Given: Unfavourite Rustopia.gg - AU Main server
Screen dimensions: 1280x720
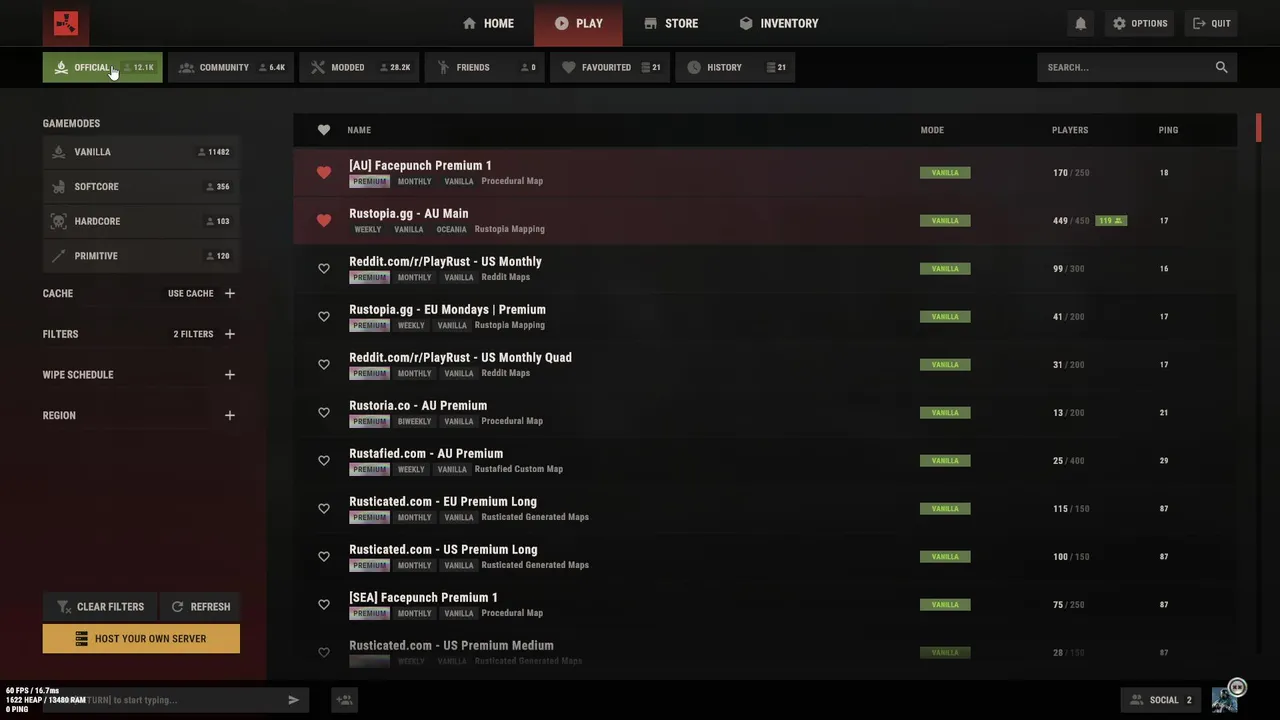Looking at the screenshot, I should [x=324, y=220].
